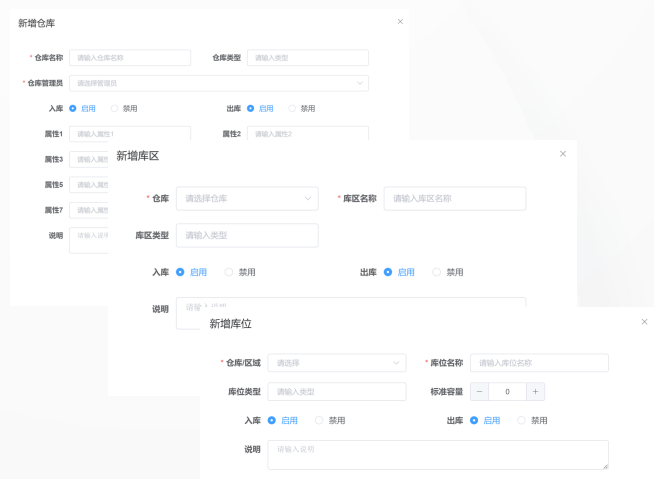
Task: Click the 仓库类型 input field
Action: (307, 58)
